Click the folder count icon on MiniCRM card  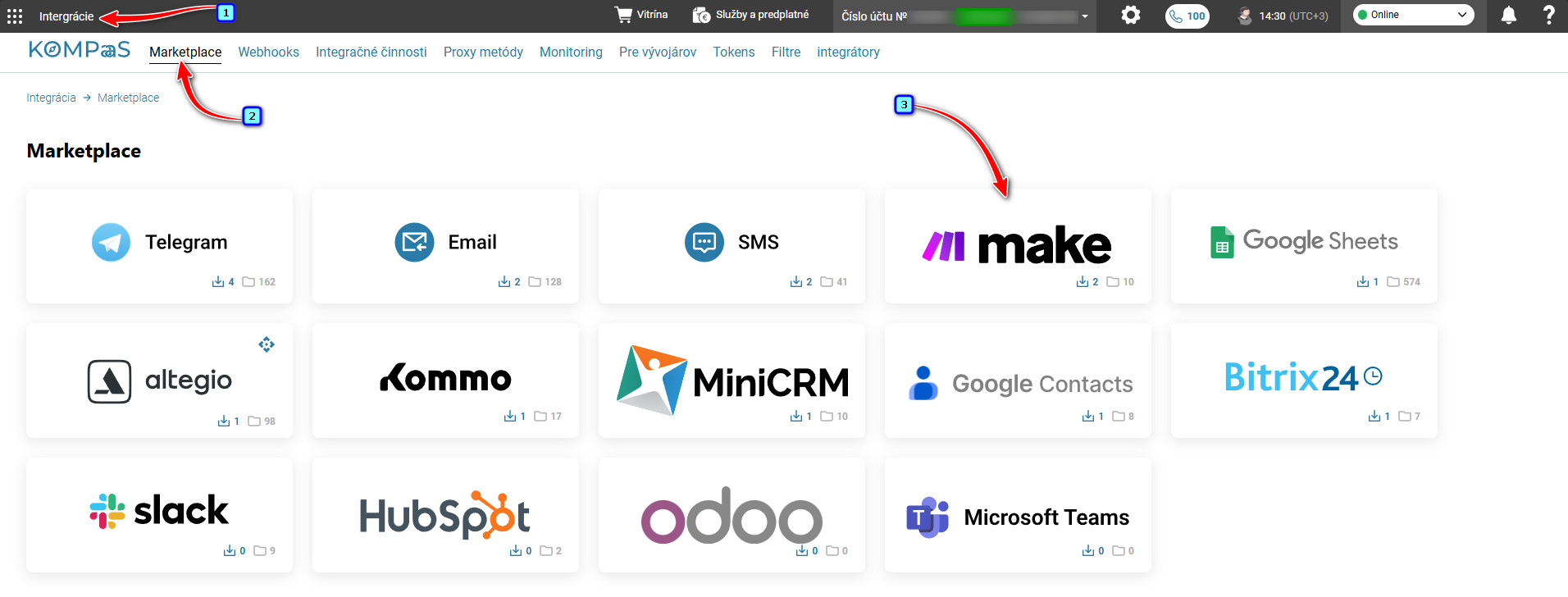pyautogui.click(x=827, y=416)
